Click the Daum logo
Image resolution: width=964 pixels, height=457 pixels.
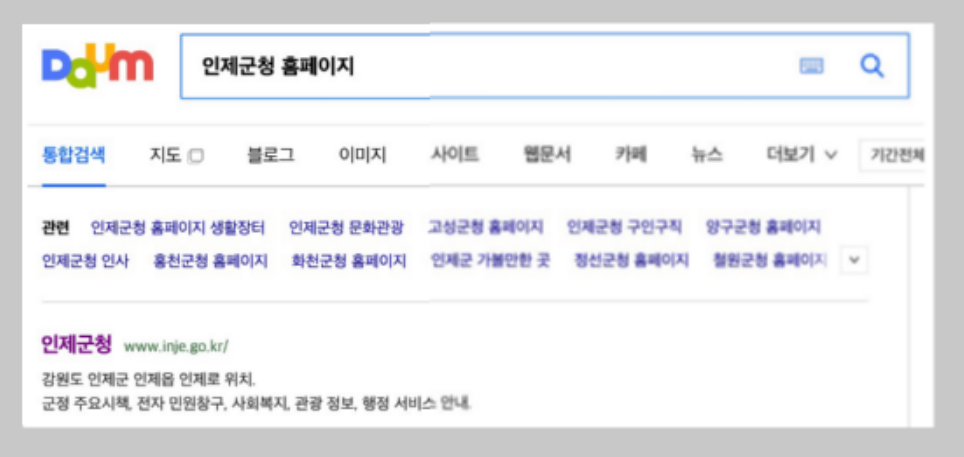pos(97,65)
